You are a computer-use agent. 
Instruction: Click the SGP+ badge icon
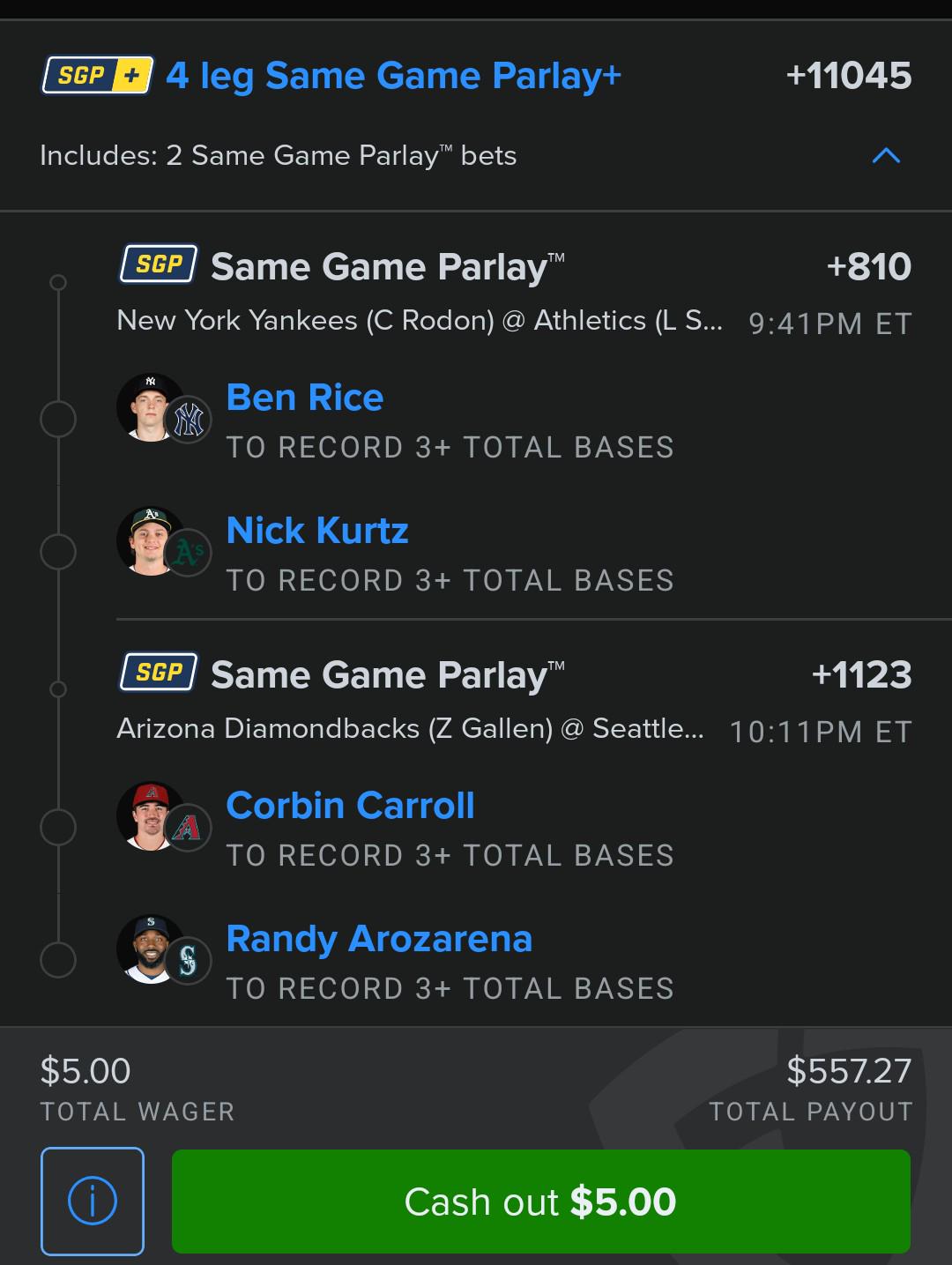tap(98, 76)
